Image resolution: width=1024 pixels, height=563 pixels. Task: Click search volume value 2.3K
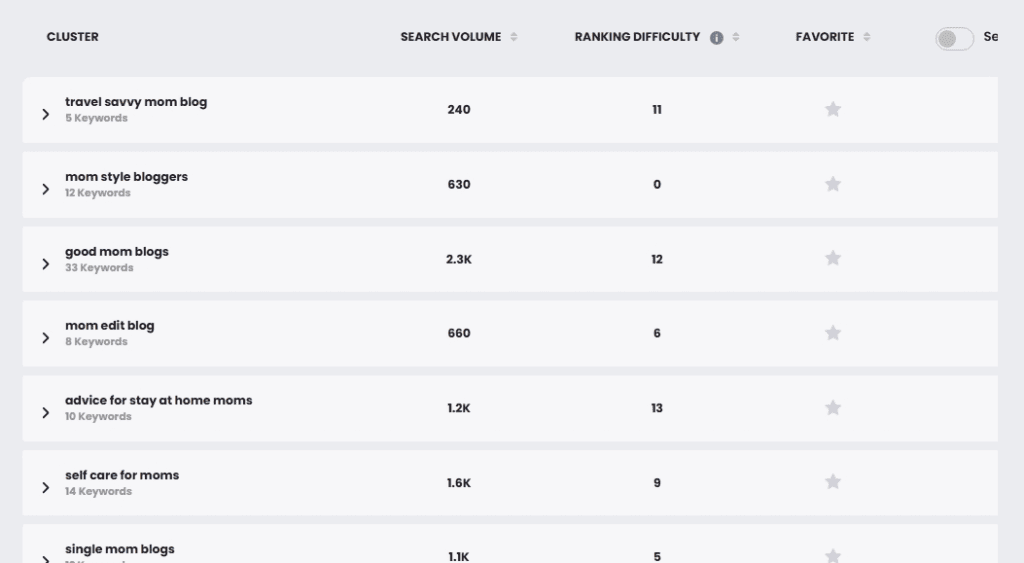[x=459, y=259]
